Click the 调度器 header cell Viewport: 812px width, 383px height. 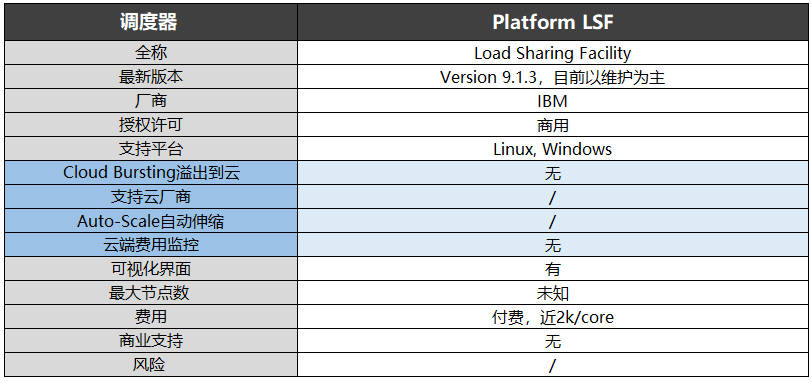151,22
